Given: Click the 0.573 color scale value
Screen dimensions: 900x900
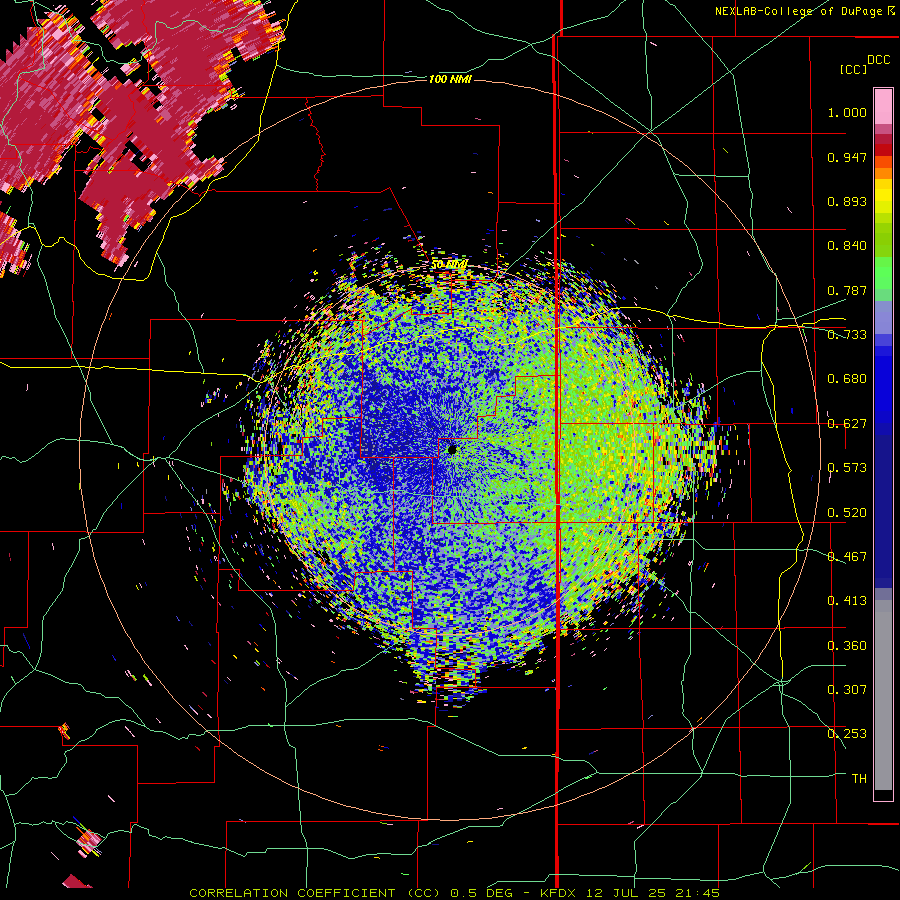Looking at the screenshot, I should [x=847, y=468].
